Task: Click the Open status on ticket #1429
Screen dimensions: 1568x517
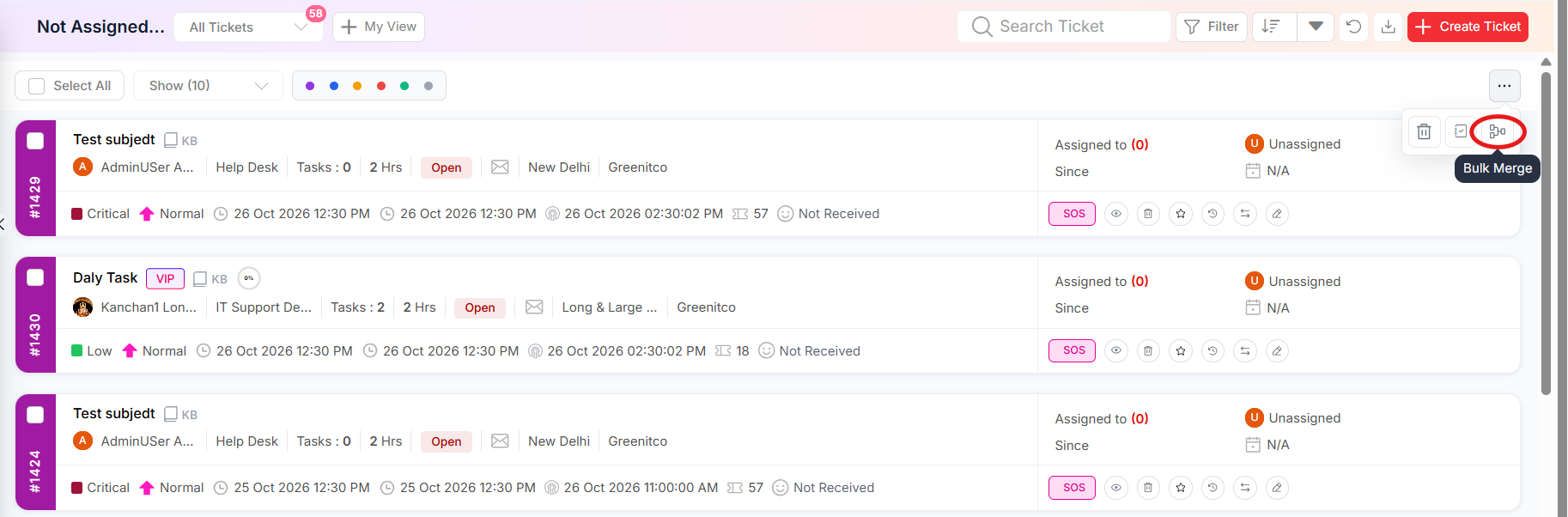Action: tap(447, 167)
